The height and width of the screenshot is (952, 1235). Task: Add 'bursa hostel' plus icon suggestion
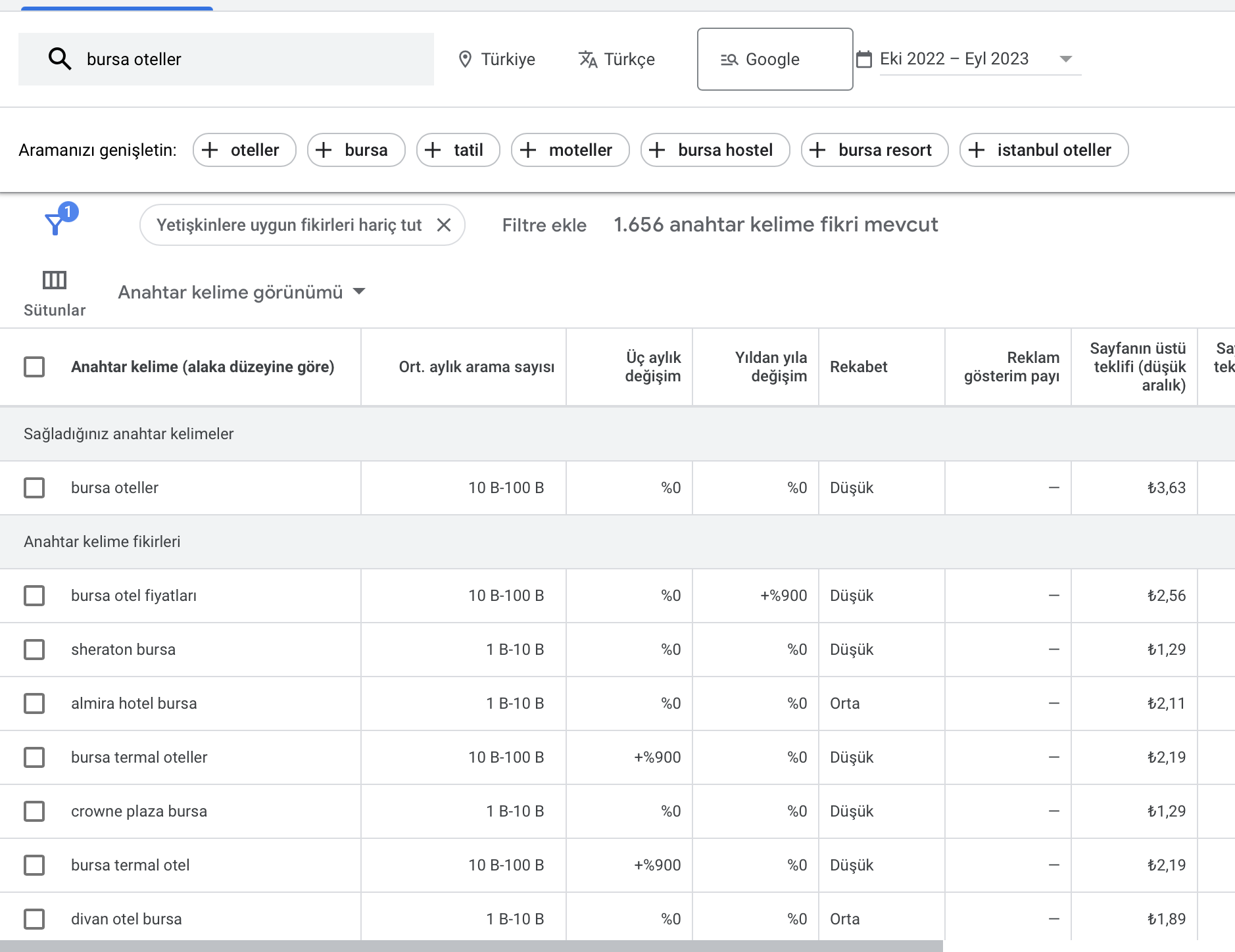657,150
